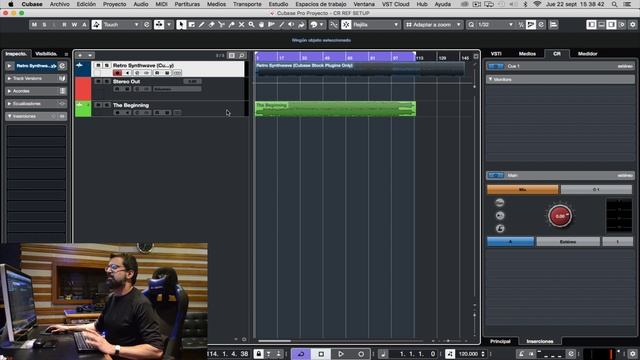Click the note time-format icon
This screenshot has height=360, width=640.
383,354
